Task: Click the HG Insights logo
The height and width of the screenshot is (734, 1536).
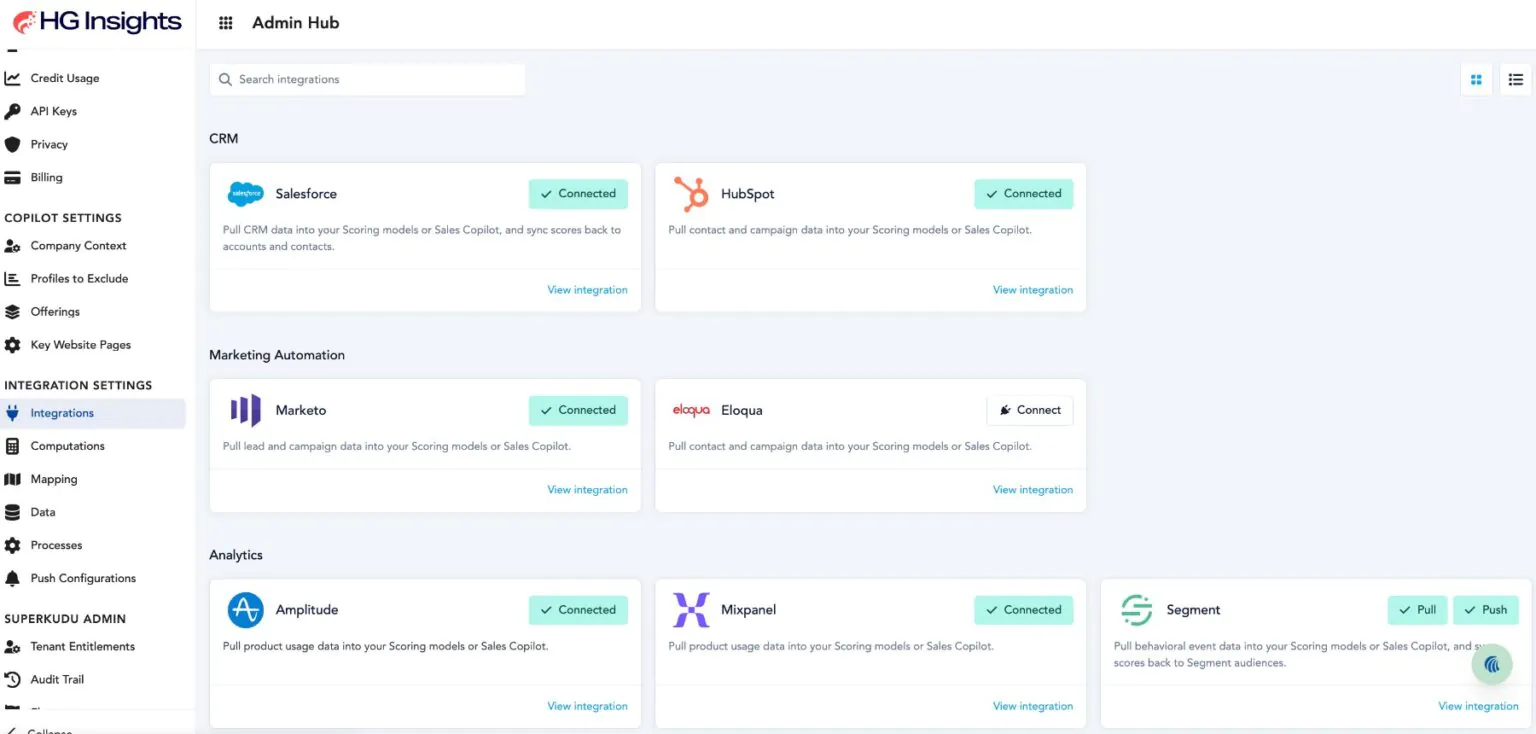Action: tap(97, 21)
